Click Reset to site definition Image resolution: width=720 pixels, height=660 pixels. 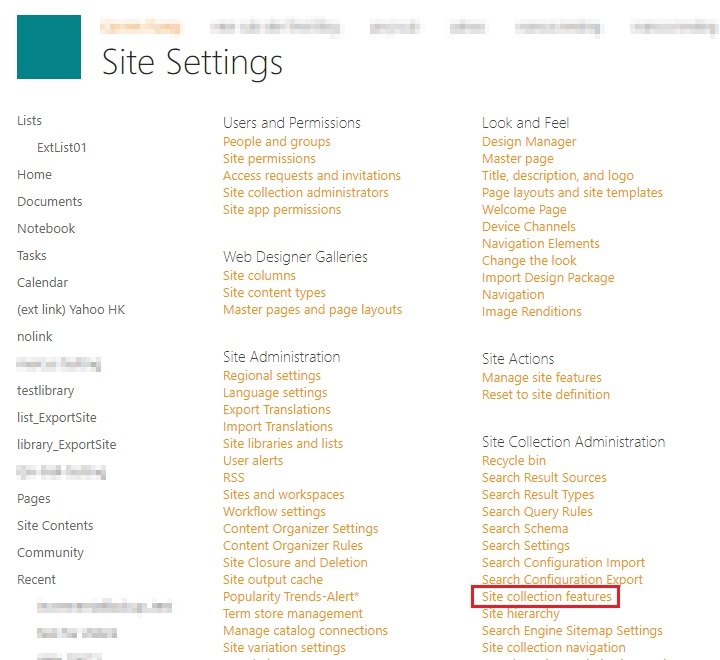545,395
